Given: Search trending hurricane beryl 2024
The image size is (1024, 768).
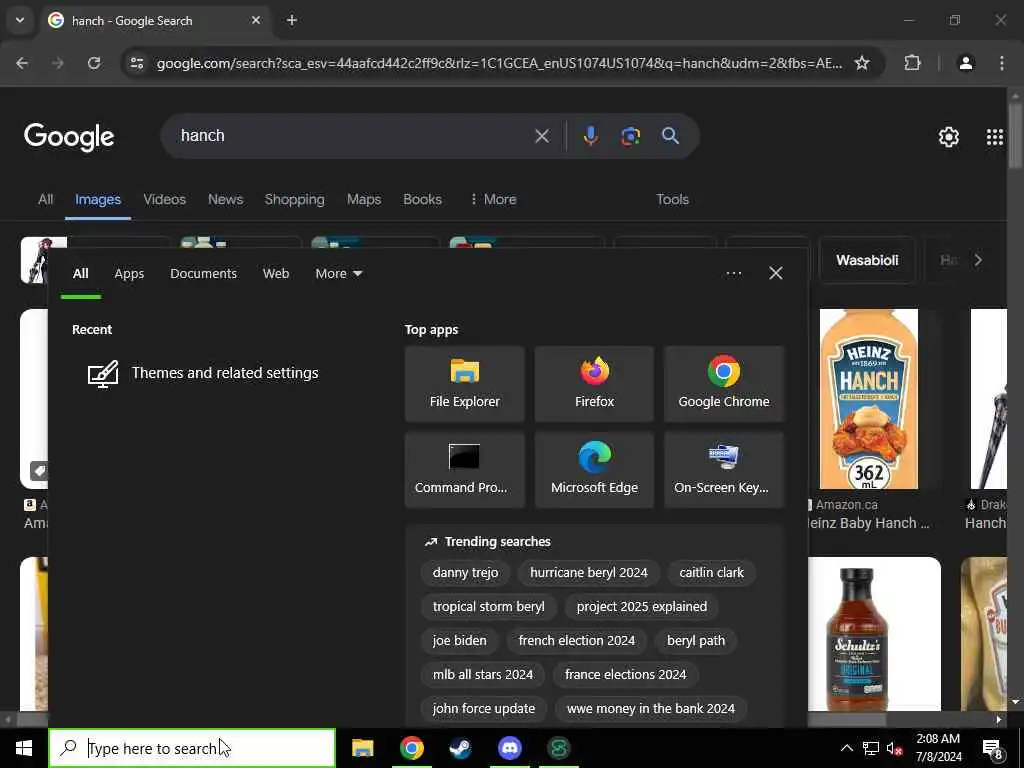Looking at the screenshot, I should (588, 573).
